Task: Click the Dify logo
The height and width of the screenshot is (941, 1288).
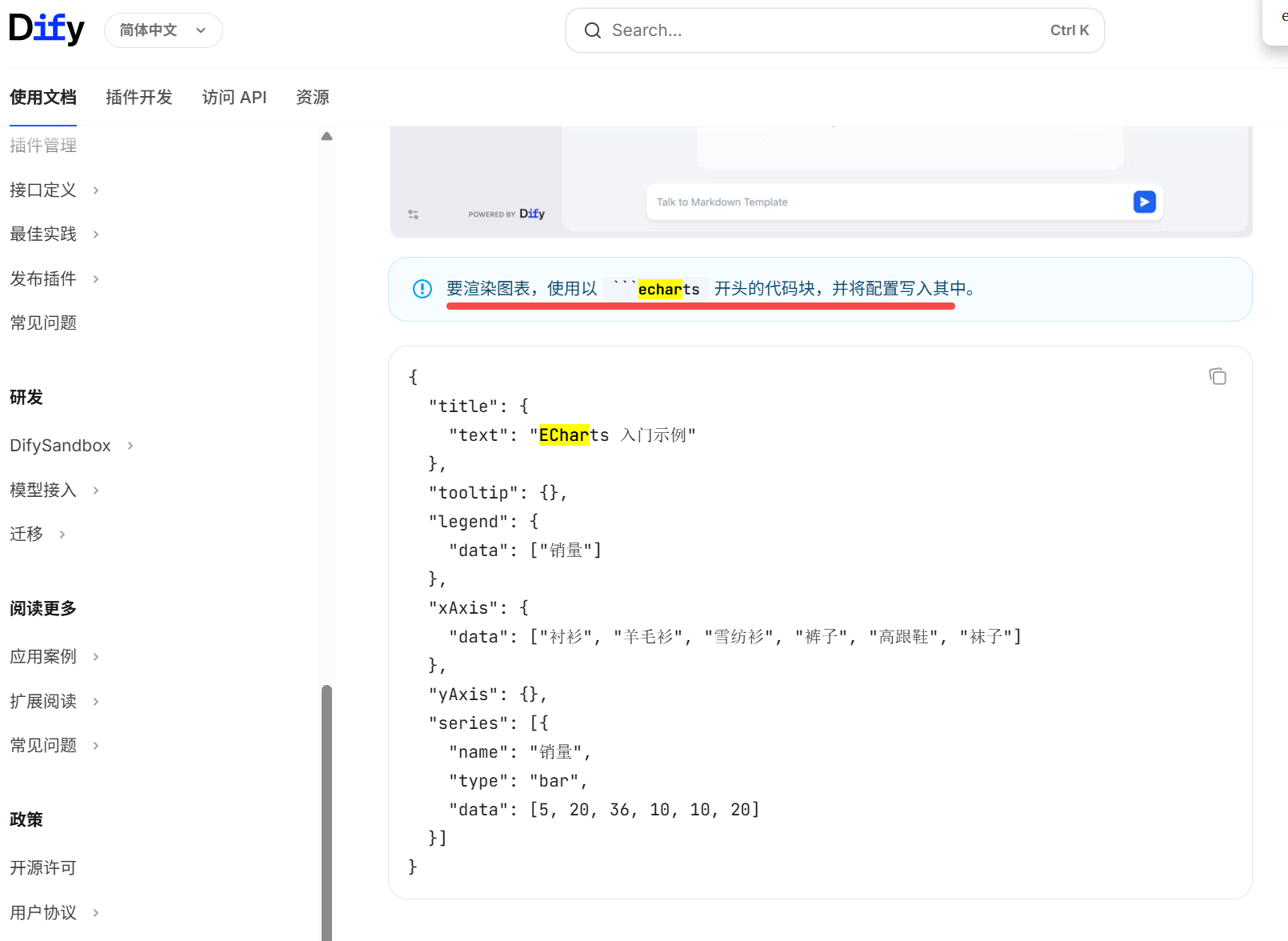Action: coord(46,30)
